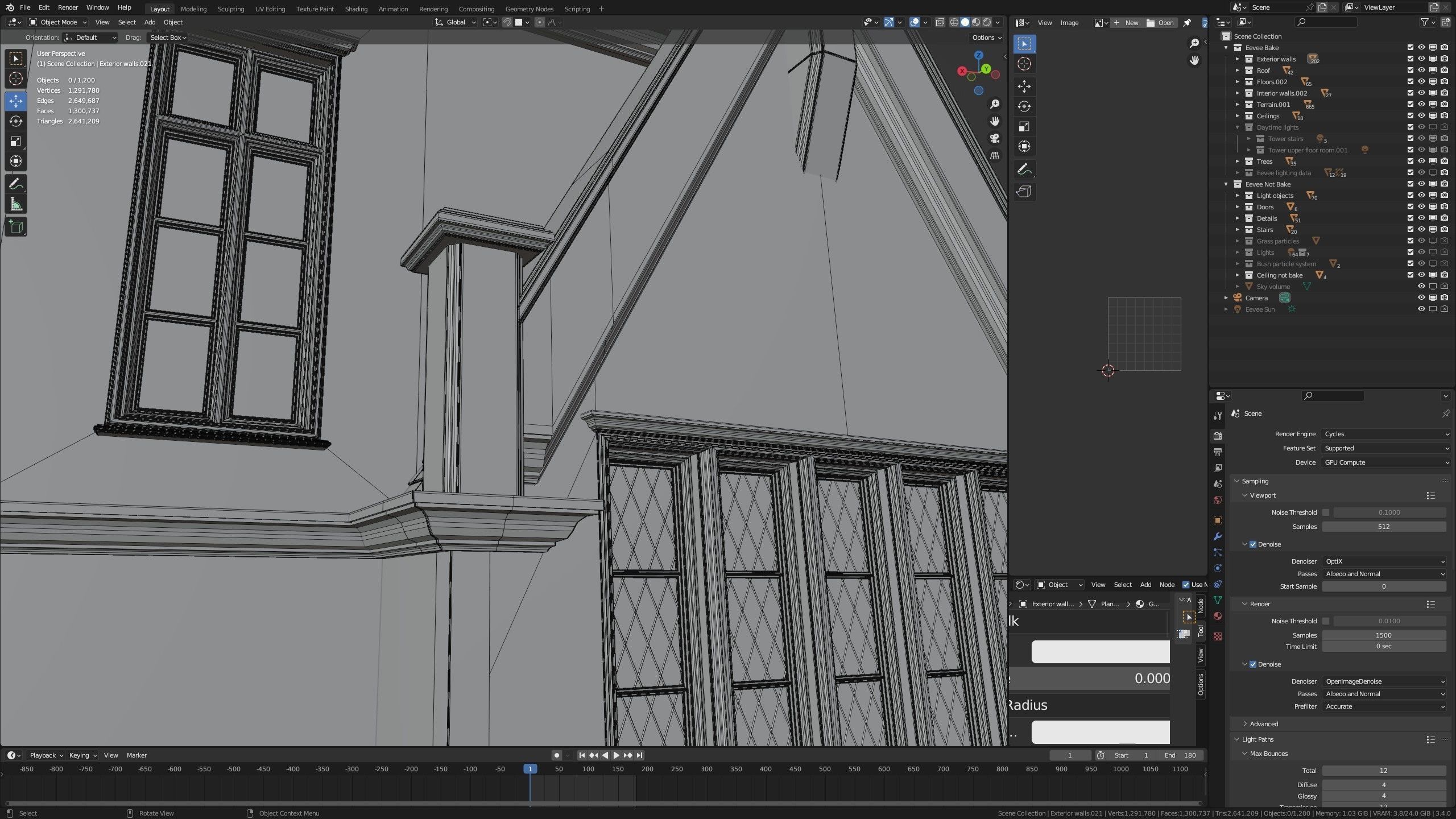Expand the Advanced render section

pos(1264,724)
